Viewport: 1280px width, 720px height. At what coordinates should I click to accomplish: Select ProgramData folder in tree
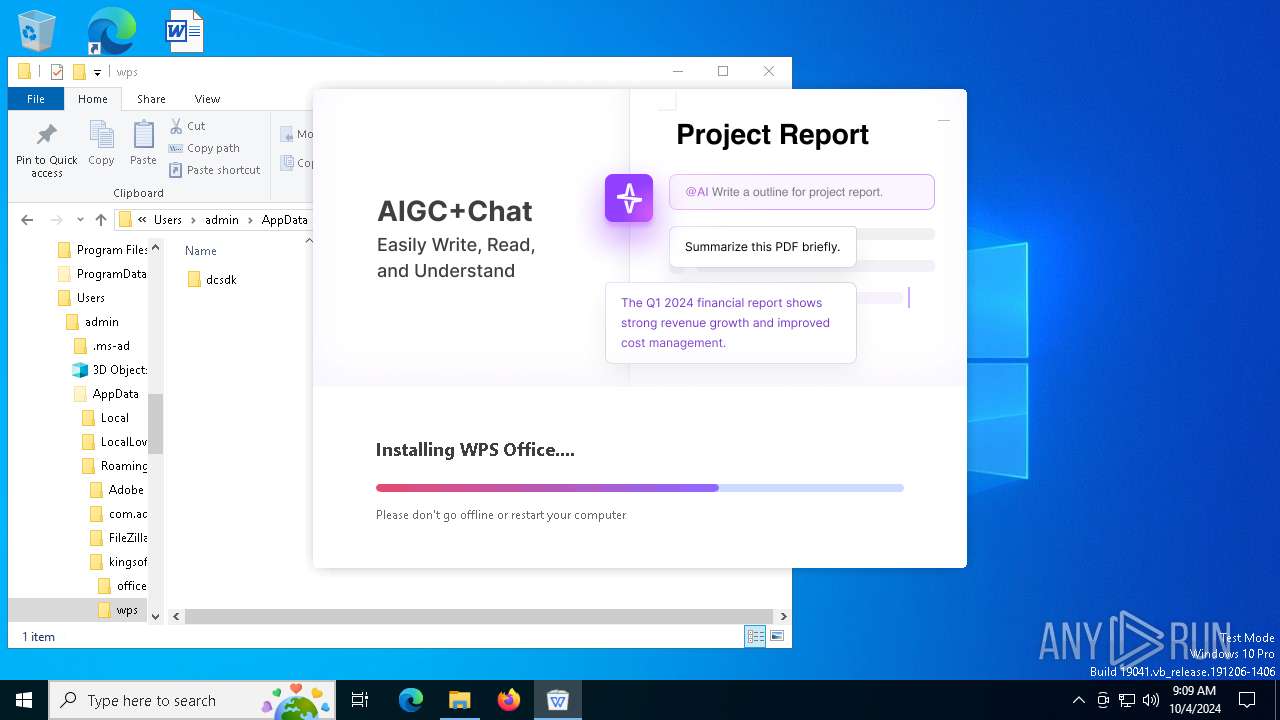pyautogui.click(x=102, y=274)
